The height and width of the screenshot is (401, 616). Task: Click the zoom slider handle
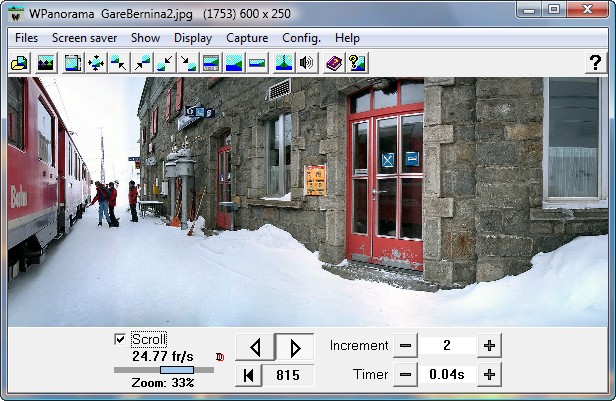(x=177, y=370)
